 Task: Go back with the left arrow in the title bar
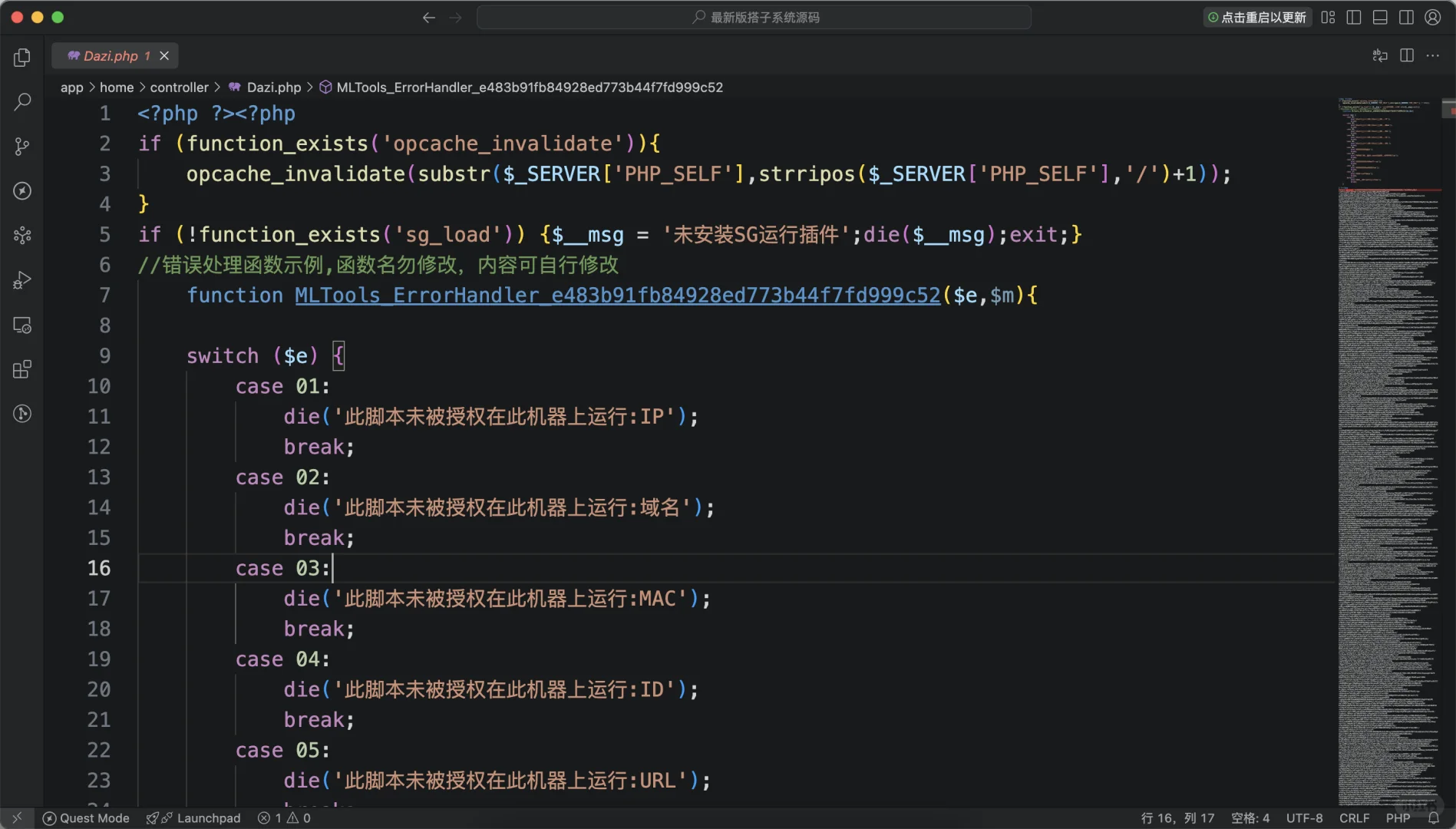pyautogui.click(x=429, y=18)
